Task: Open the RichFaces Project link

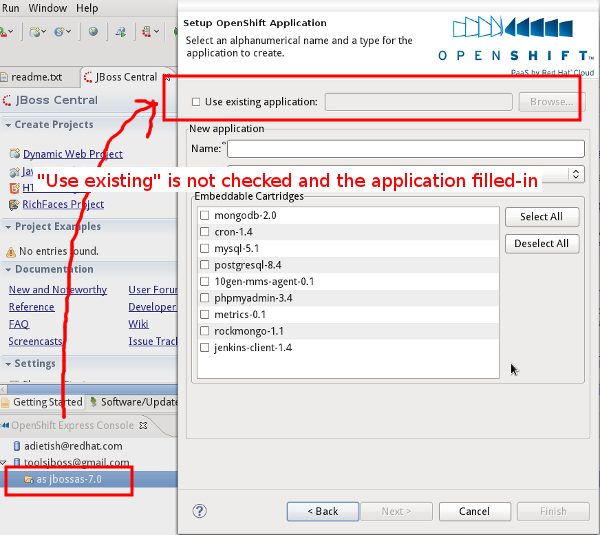Action: 63,204
